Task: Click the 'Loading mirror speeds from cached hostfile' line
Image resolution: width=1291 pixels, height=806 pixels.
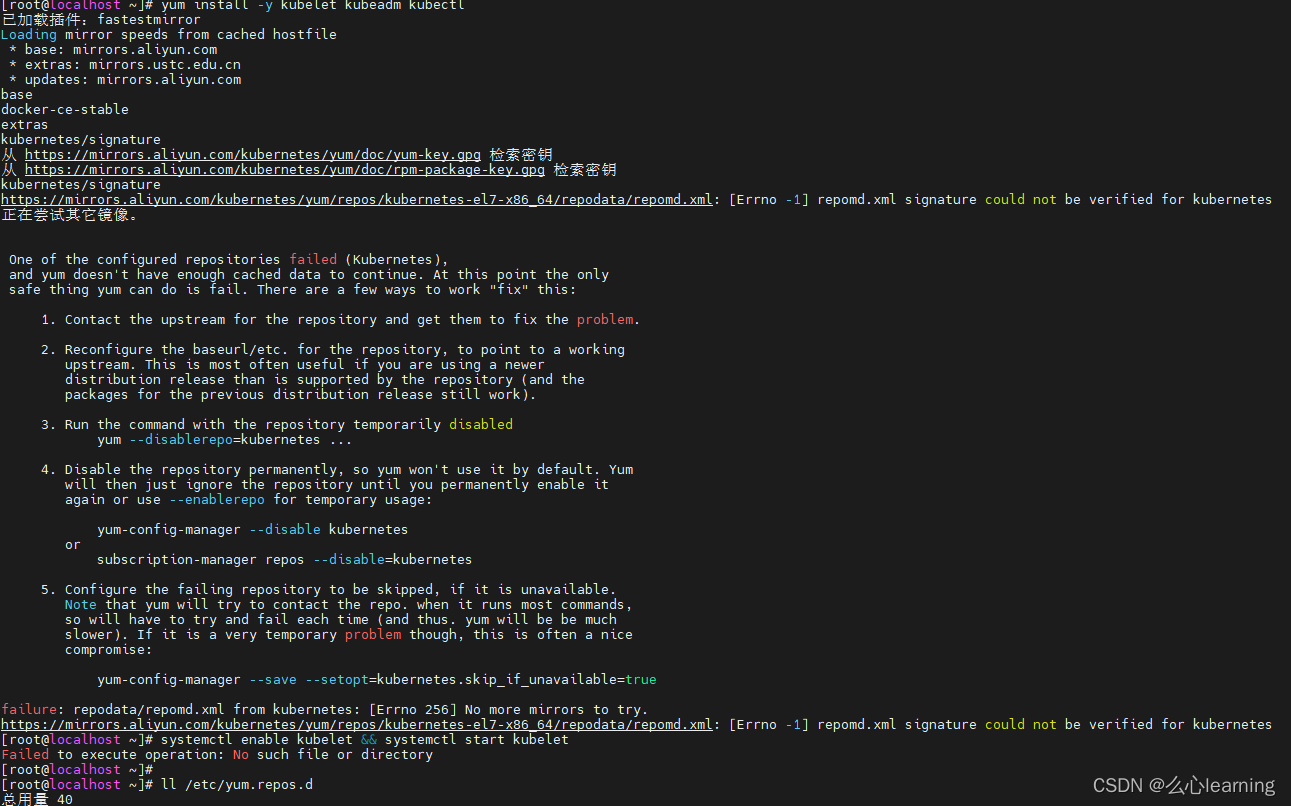Action: pyautogui.click(x=169, y=35)
